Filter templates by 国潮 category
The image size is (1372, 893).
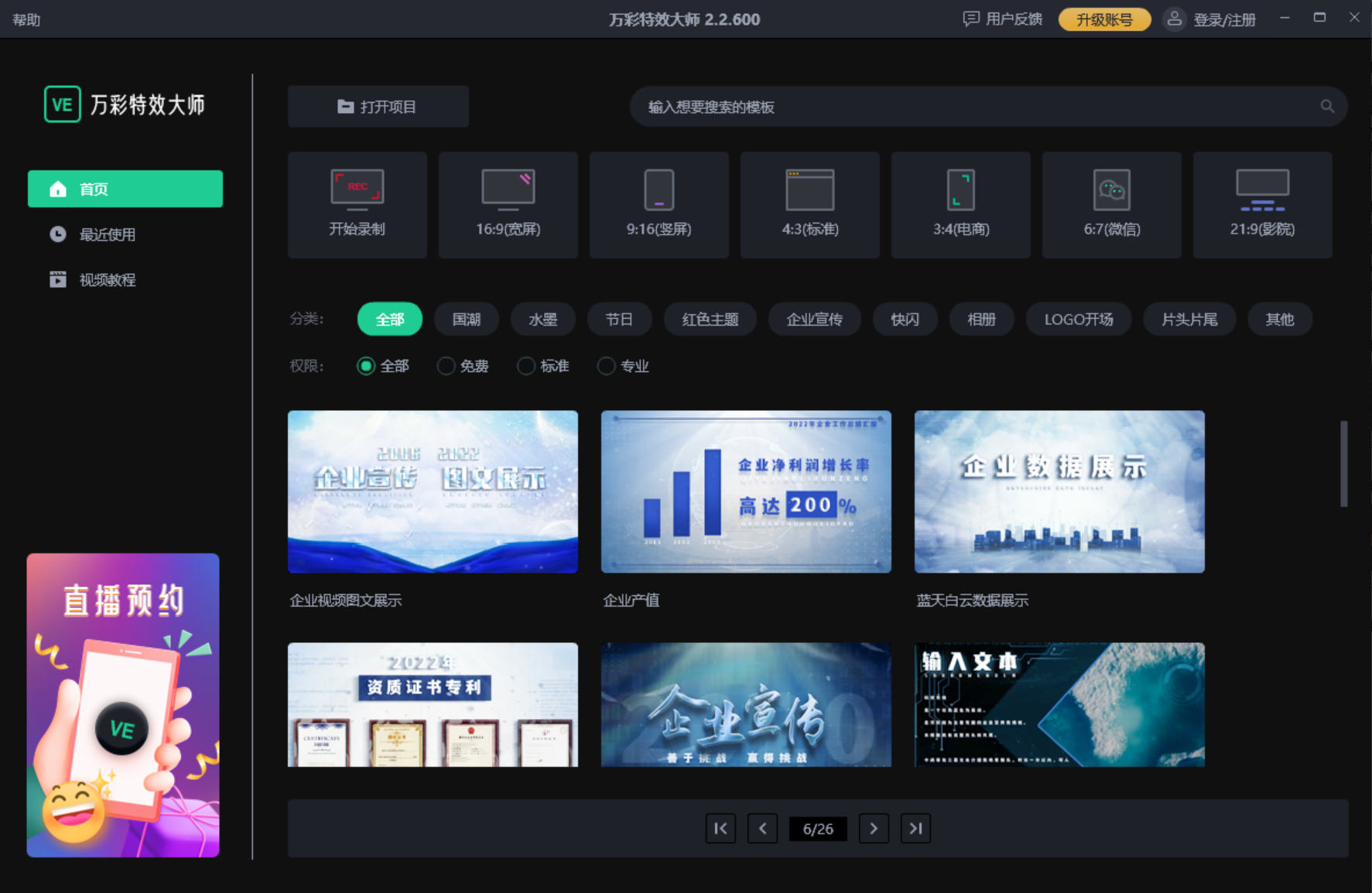tap(467, 320)
